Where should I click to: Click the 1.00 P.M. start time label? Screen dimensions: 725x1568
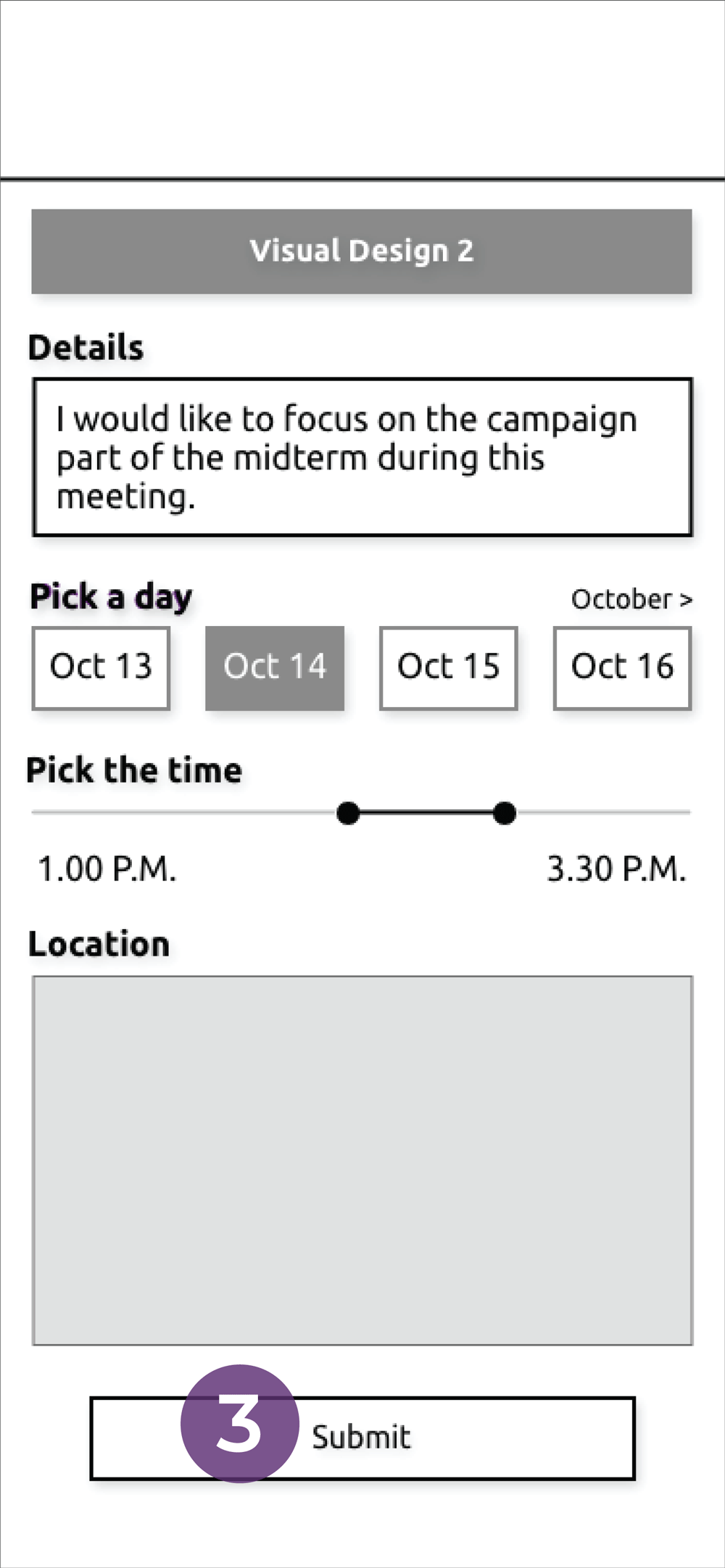click(107, 869)
